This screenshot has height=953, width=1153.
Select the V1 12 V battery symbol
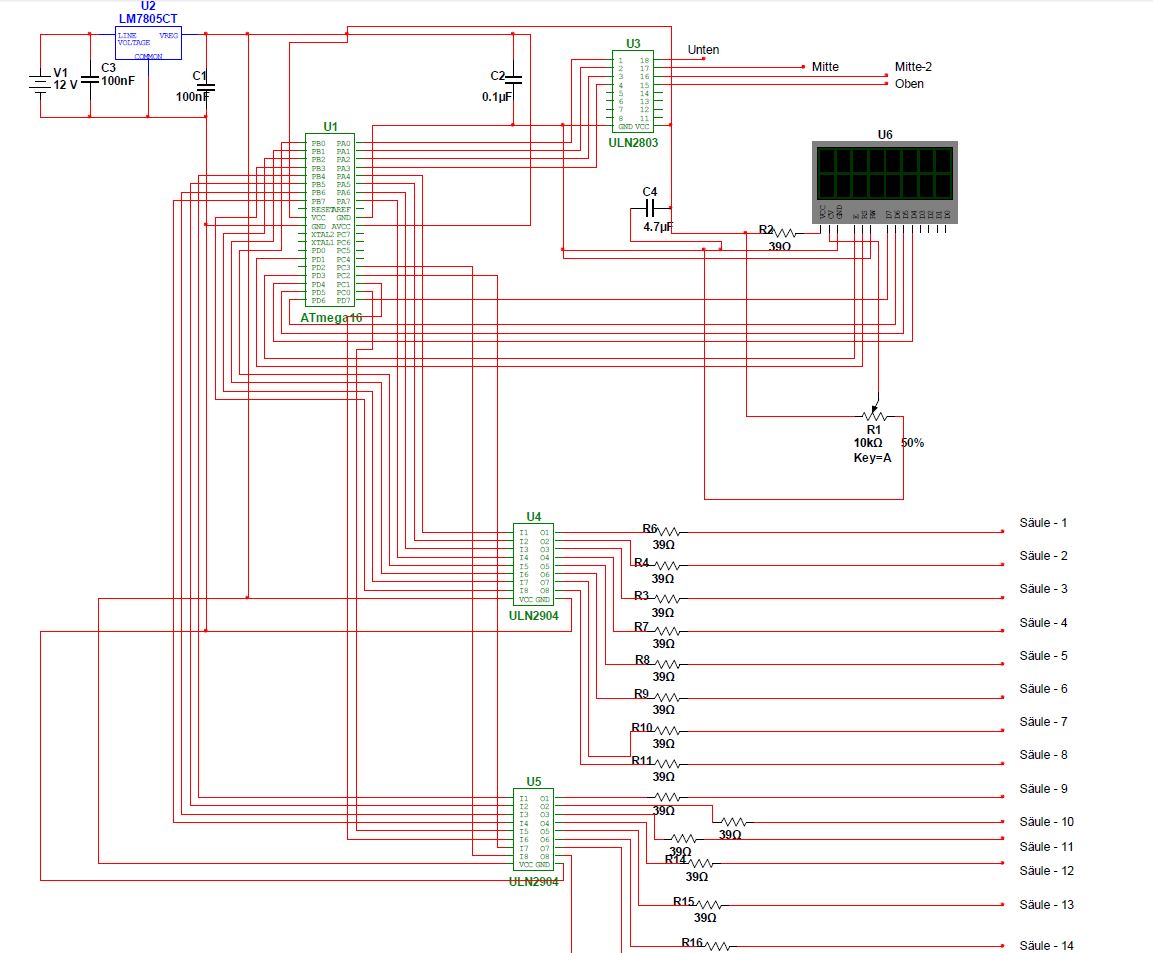[x=40, y=83]
